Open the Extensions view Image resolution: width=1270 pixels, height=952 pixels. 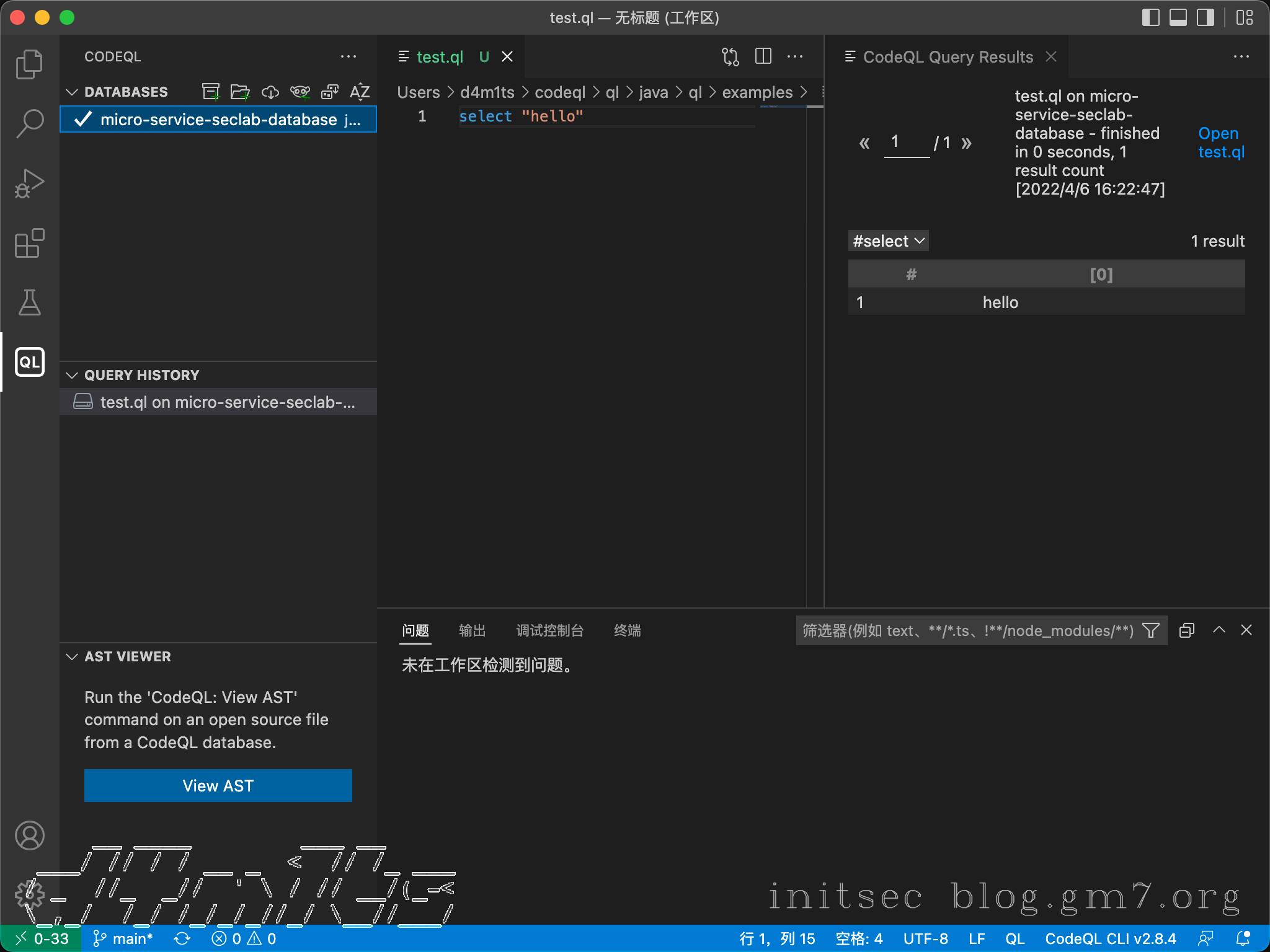point(29,243)
